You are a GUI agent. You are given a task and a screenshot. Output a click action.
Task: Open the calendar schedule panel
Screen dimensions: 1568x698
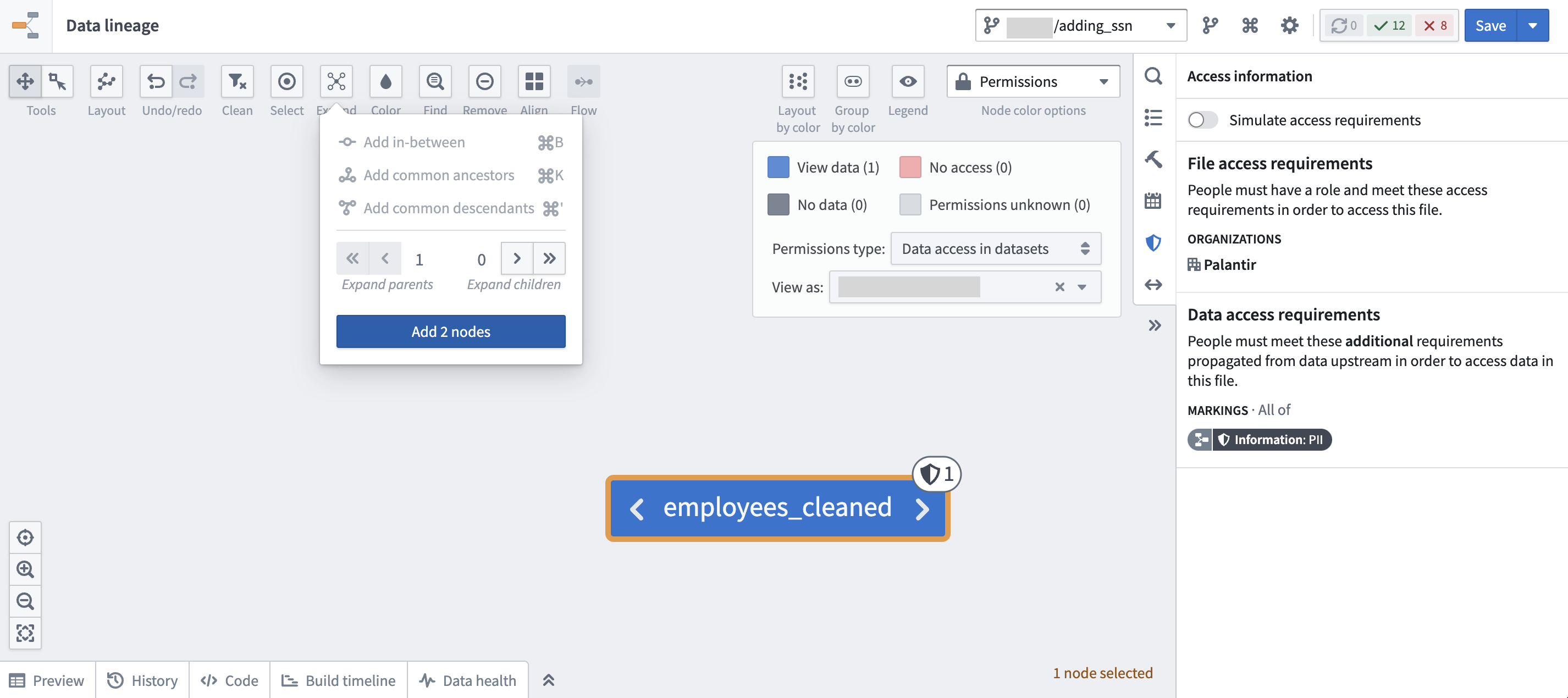[1153, 200]
